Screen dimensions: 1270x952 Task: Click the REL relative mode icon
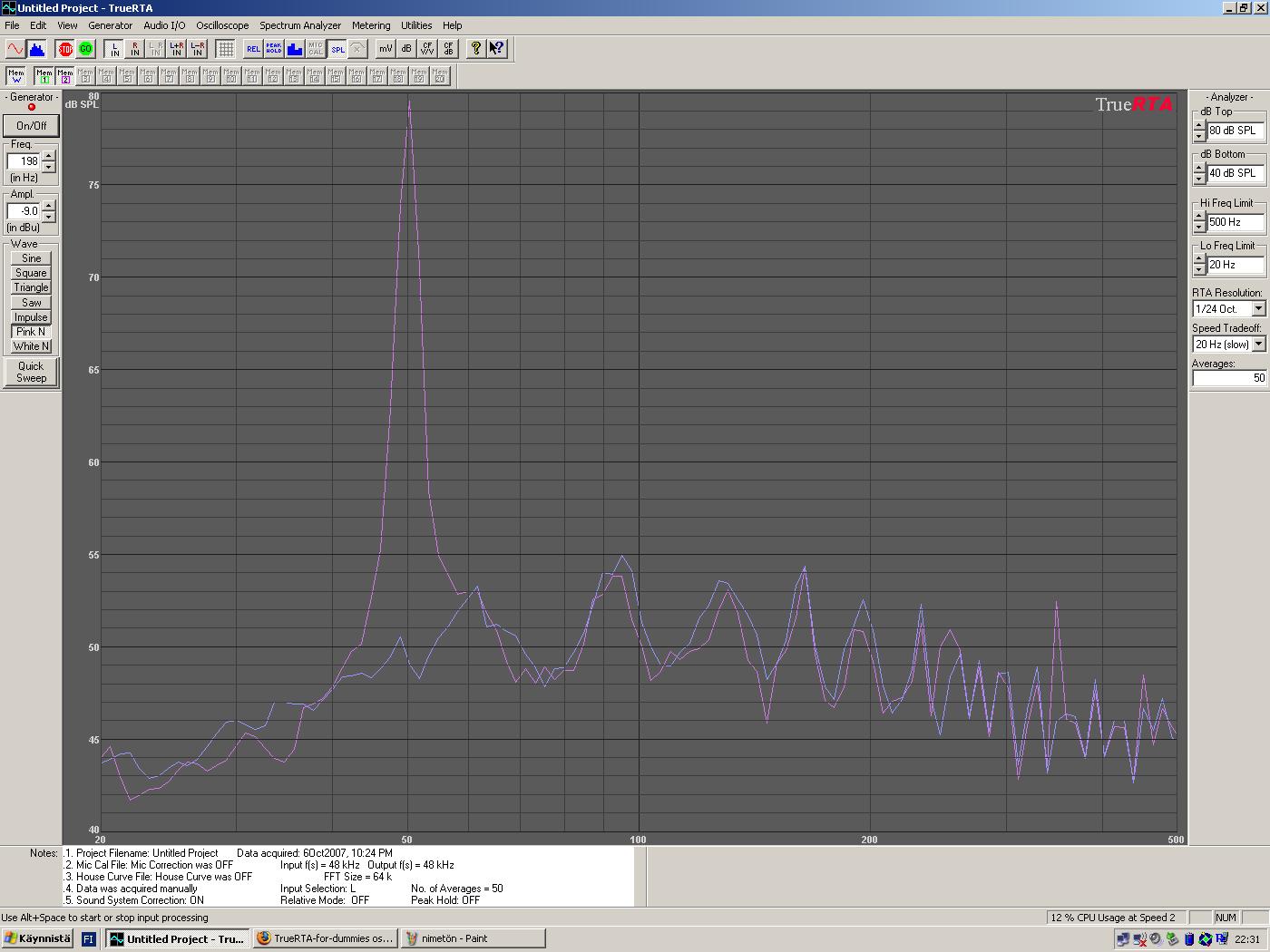point(253,49)
